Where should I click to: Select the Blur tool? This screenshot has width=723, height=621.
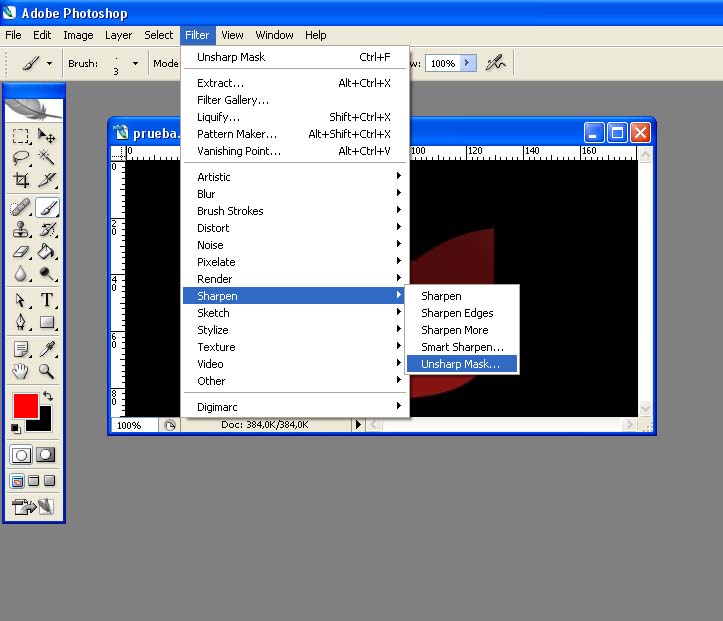[x=20, y=273]
